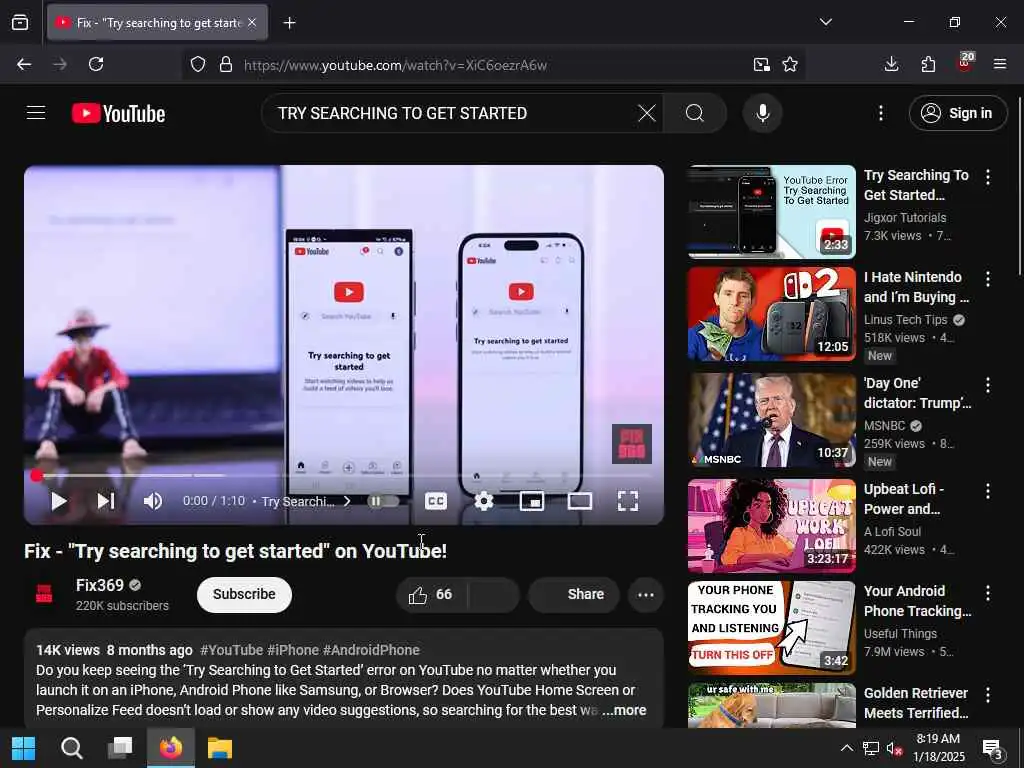This screenshot has height=768, width=1024.
Task: Open a new browser tab
Action: pos(289,23)
